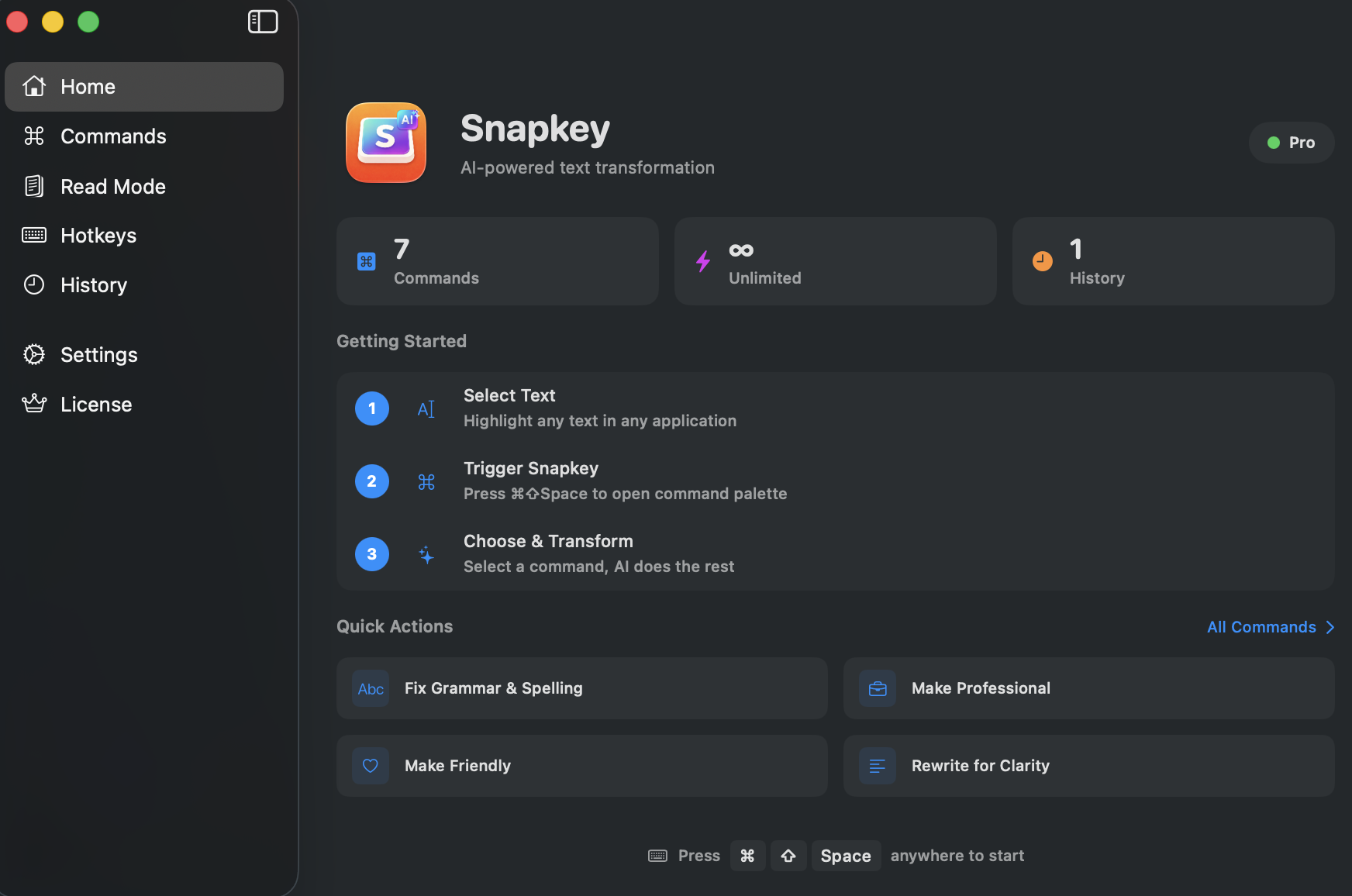Open the License page in sidebar

[144, 405]
